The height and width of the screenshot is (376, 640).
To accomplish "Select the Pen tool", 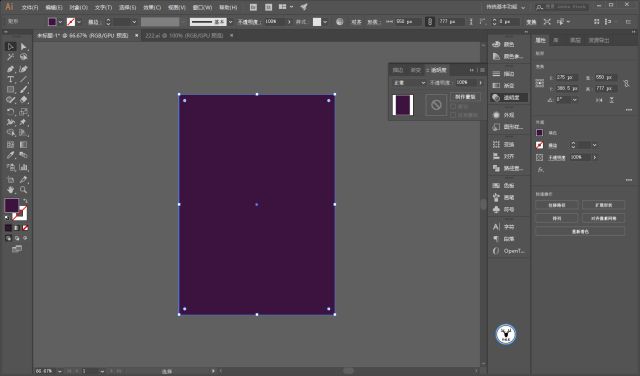I will [x=11, y=69].
